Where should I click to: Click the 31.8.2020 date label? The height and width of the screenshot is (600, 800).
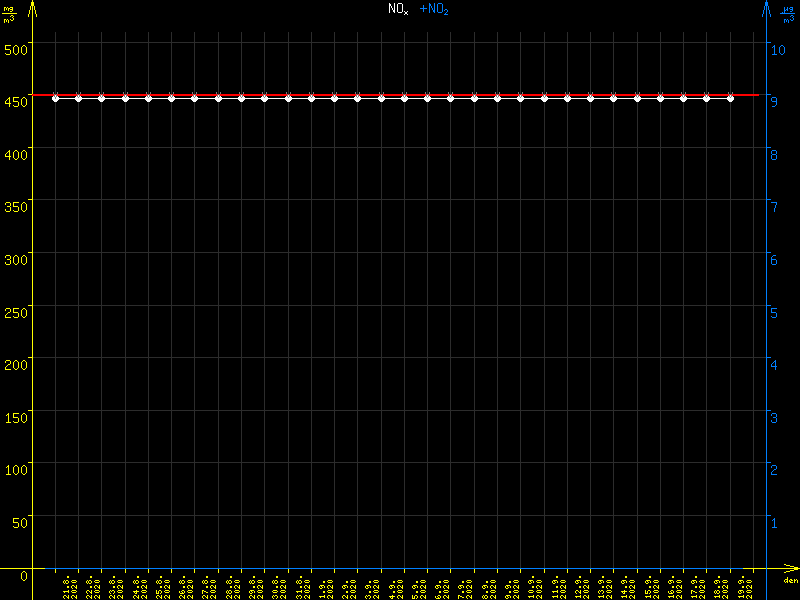coord(301,588)
